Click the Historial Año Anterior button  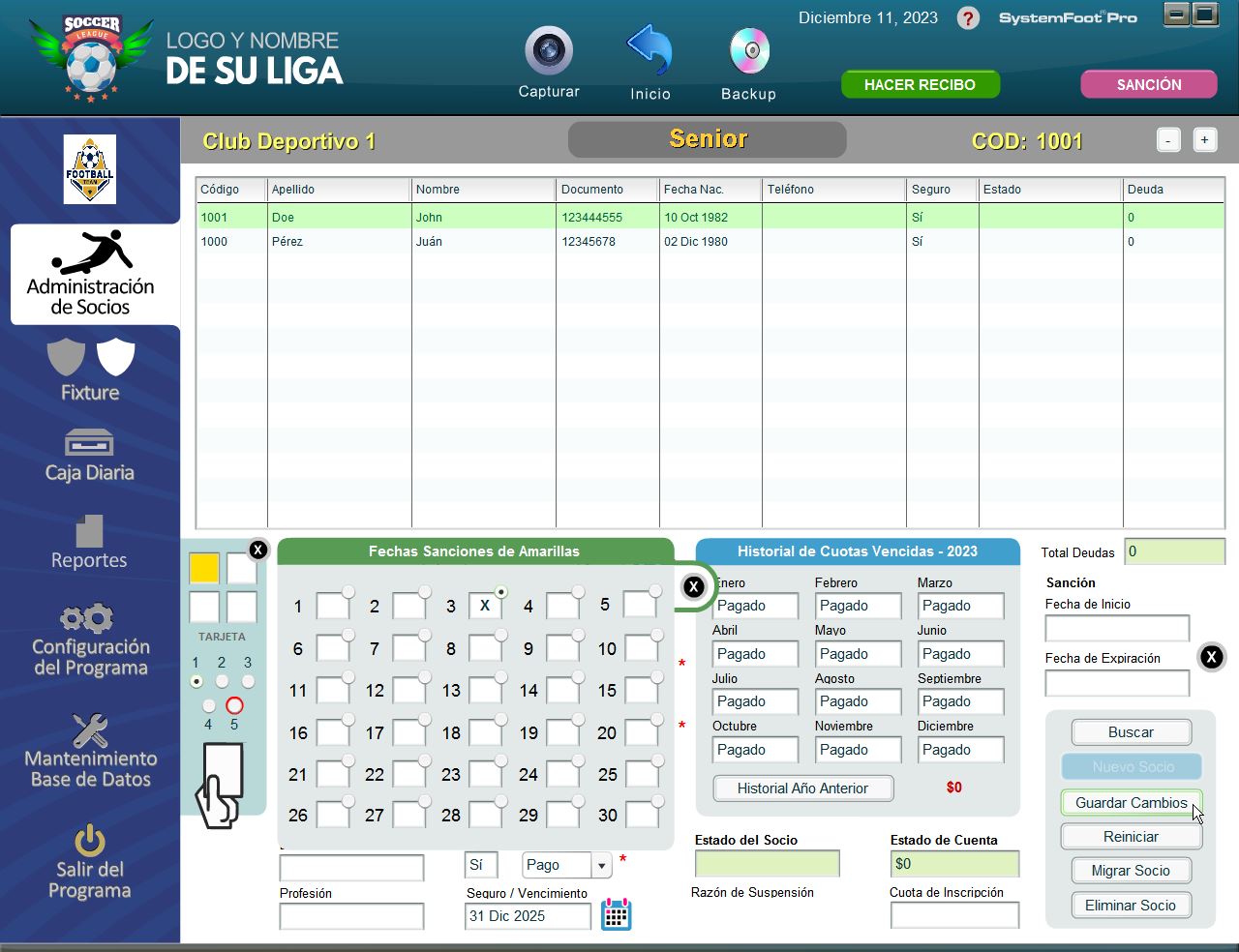(x=803, y=788)
